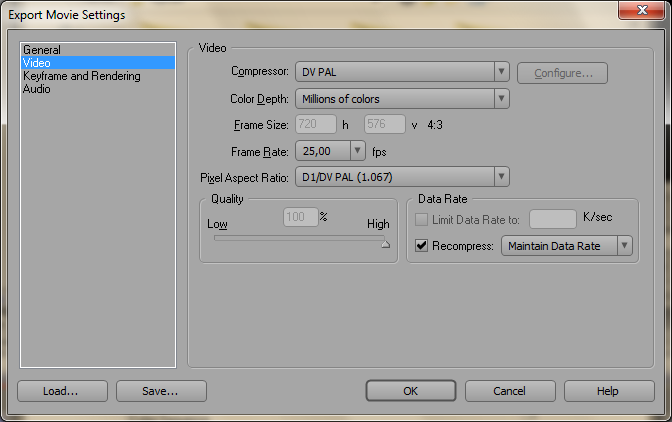Click the data rate K/sec input field
The height and width of the screenshot is (422, 672).
click(552, 219)
